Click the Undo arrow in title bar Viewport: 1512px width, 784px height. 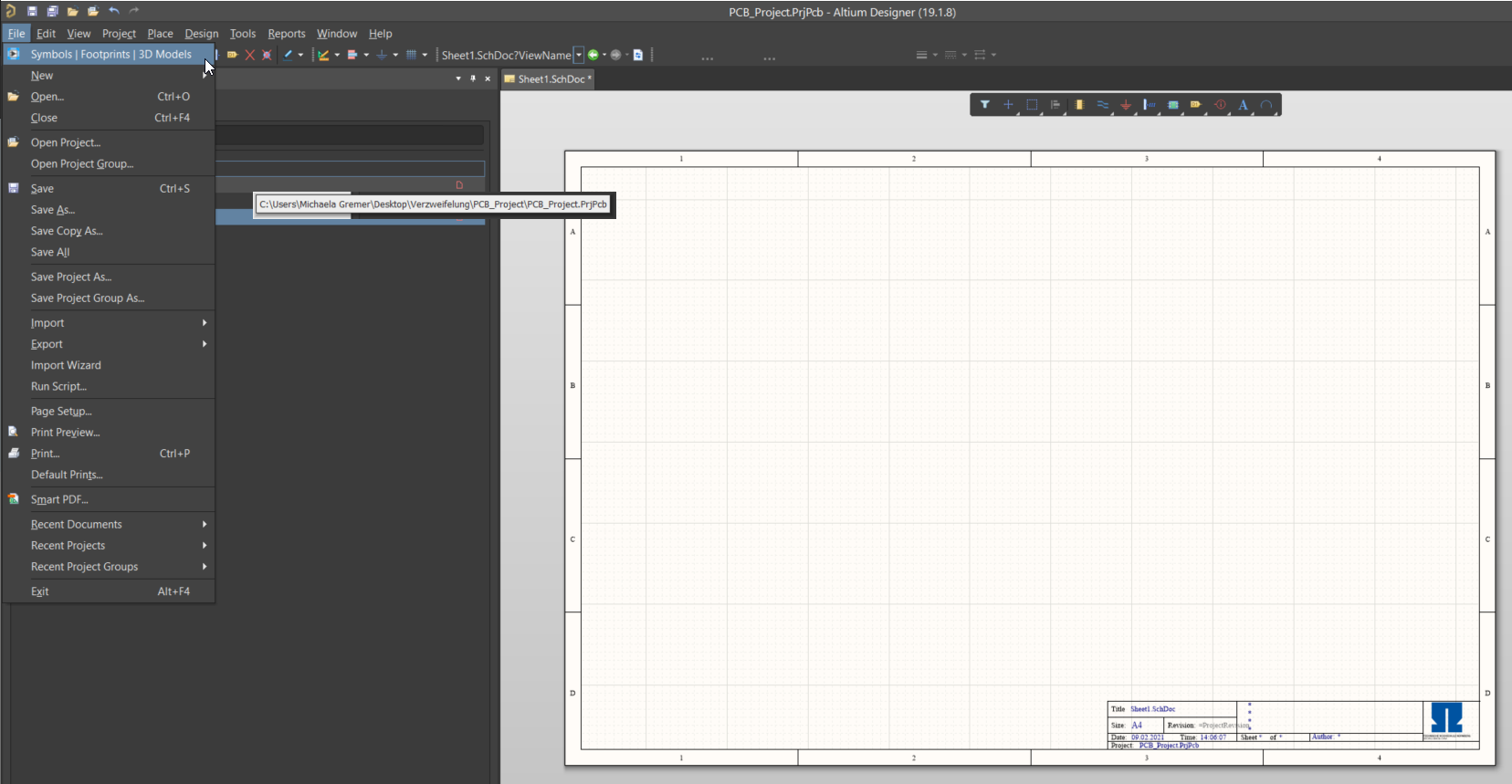pyautogui.click(x=114, y=11)
